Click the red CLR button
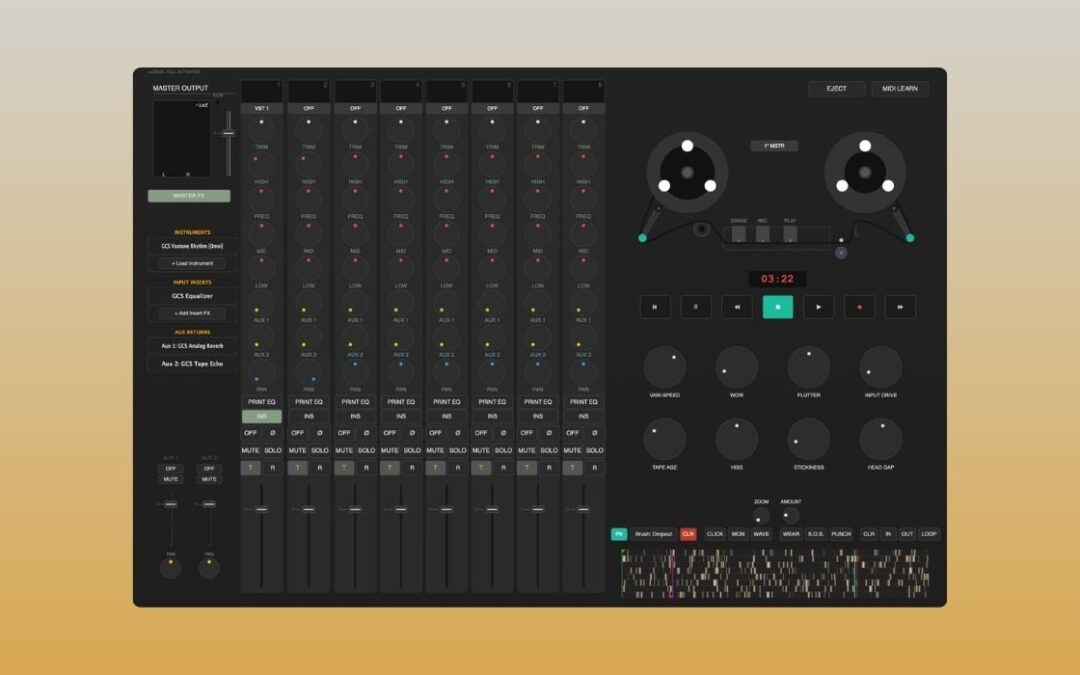Viewport: 1080px width, 675px height. click(x=688, y=534)
